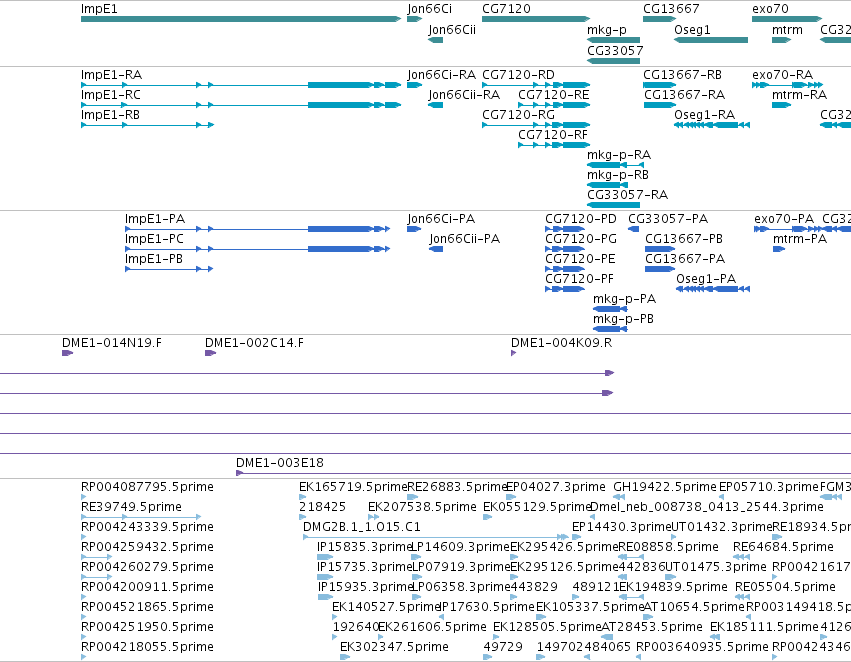The height and width of the screenshot is (662, 851).
Task: Click EST RP004521865.5prime
Action: [x=84, y=617]
